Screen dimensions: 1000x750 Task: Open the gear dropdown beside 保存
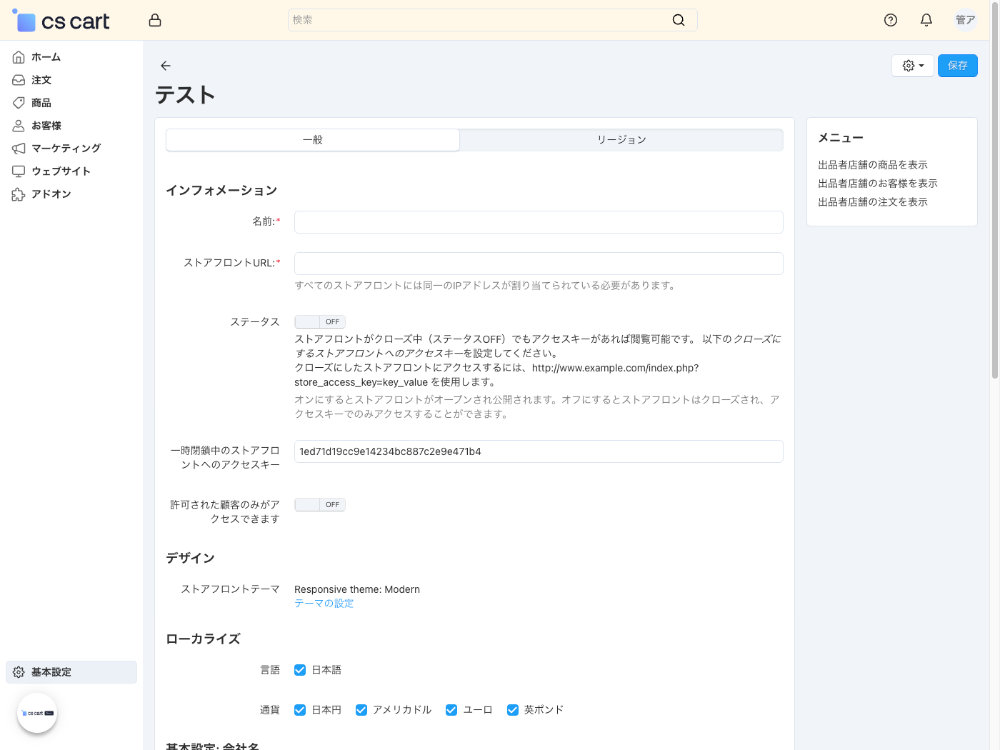point(911,65)
